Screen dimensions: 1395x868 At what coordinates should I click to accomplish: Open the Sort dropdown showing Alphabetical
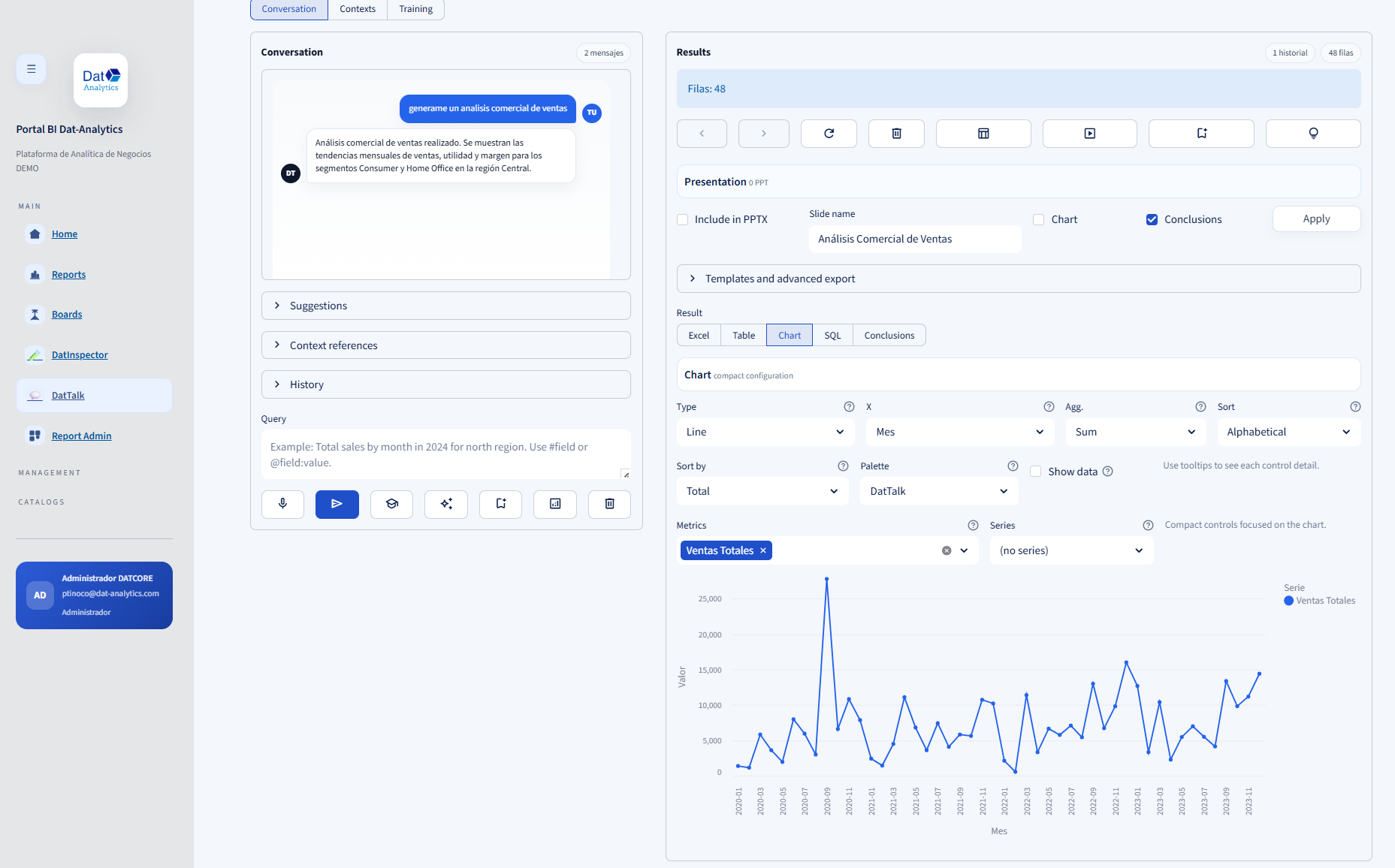tap(1288, 432)
